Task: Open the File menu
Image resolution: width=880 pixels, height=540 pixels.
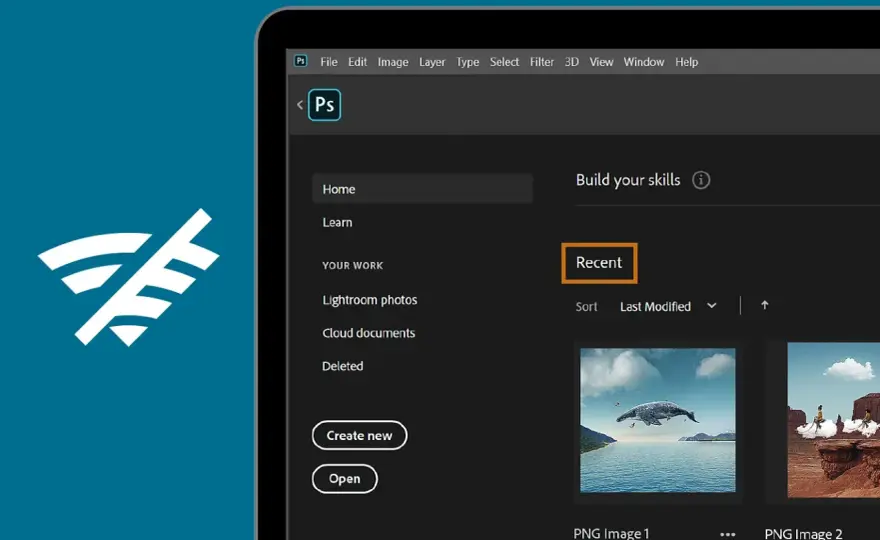Action: coord(329,62)
